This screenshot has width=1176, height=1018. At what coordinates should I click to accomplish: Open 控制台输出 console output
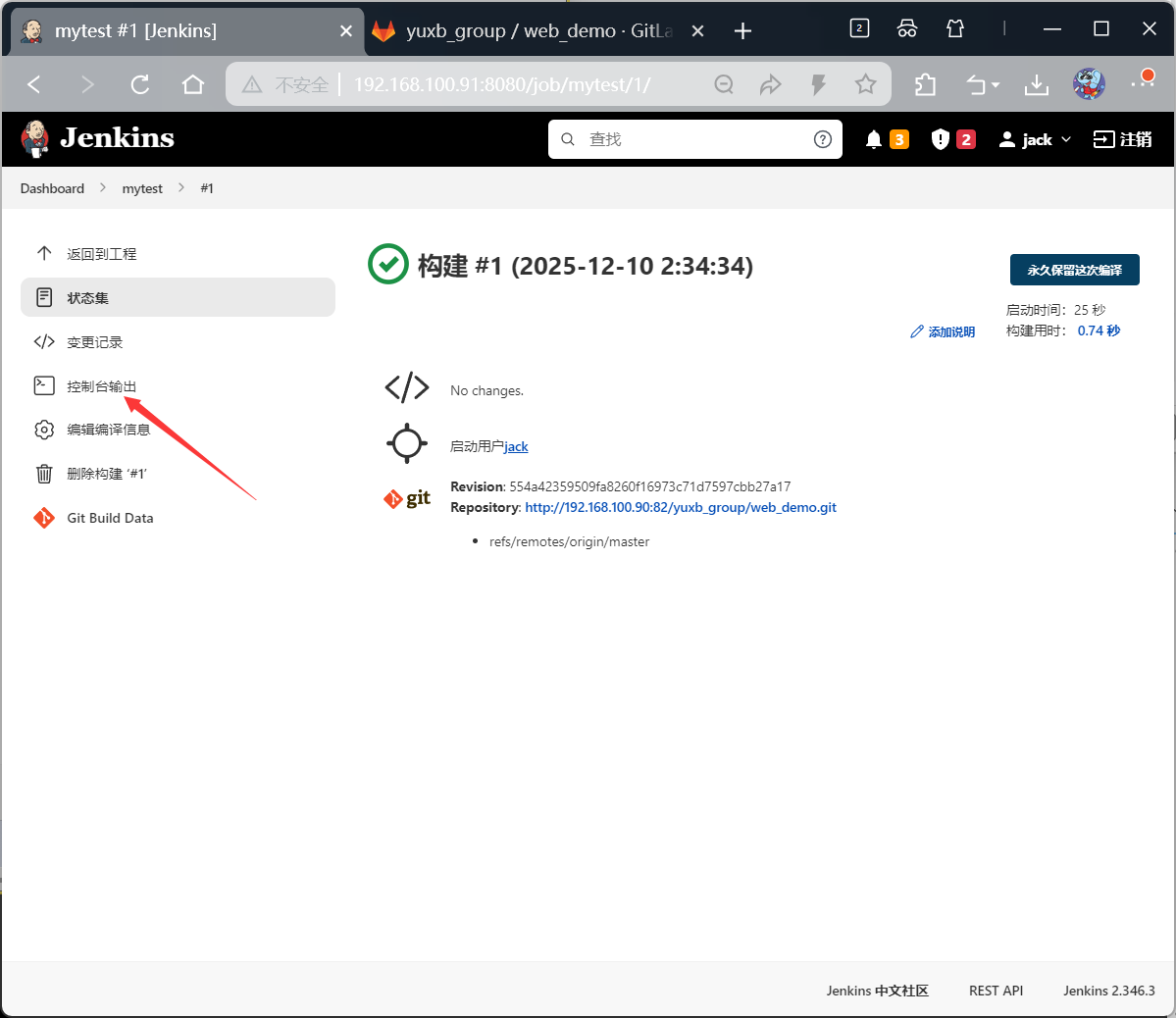point(101,386)
